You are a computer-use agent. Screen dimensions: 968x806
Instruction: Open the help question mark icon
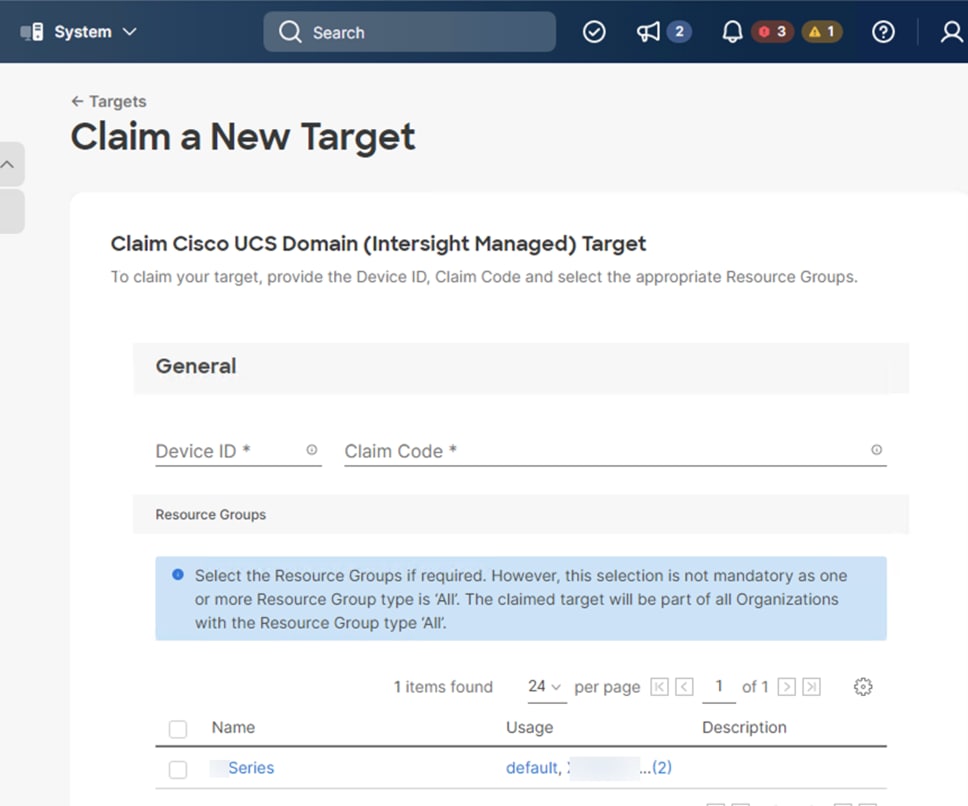(x=883, y=31)
